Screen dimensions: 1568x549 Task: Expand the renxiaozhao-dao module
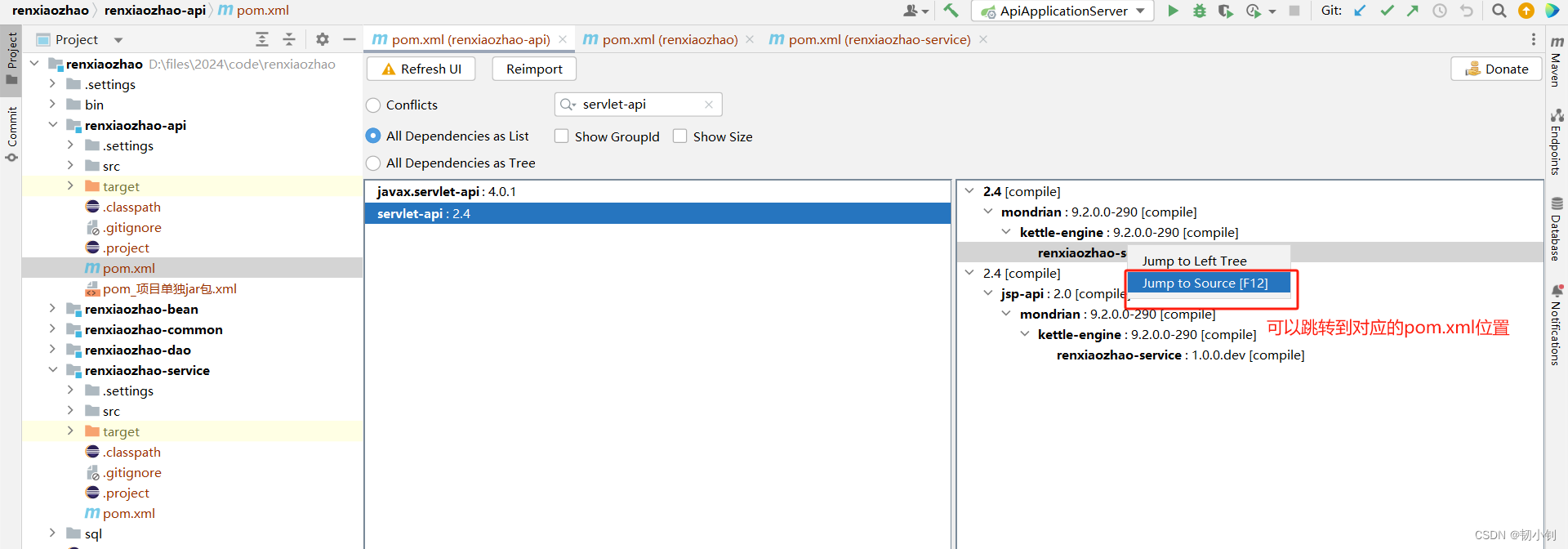[x=52, y=350]
